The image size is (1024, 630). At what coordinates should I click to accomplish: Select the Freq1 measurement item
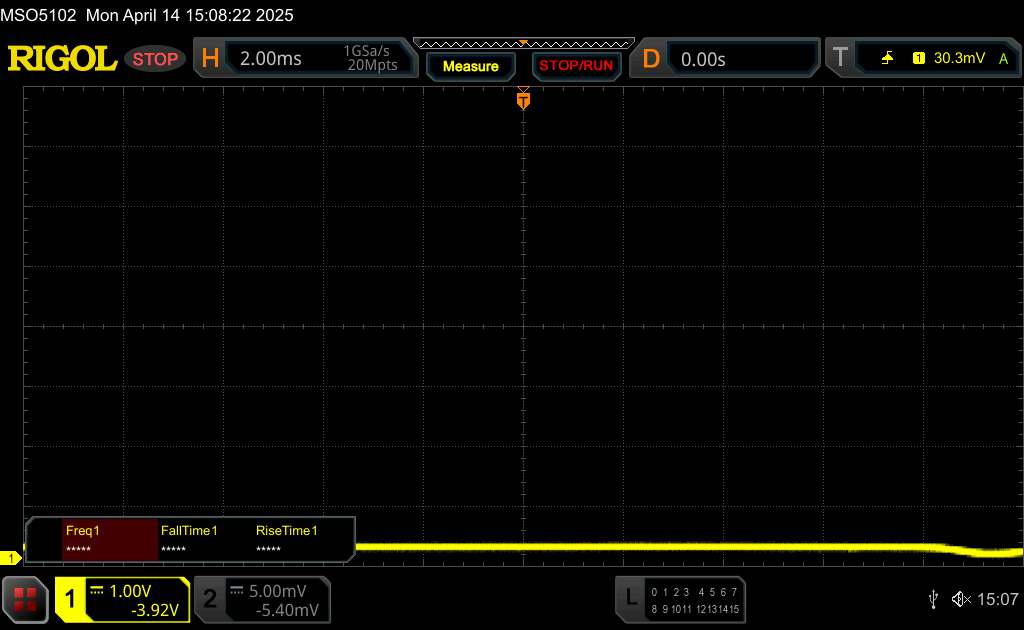[110, 539]
